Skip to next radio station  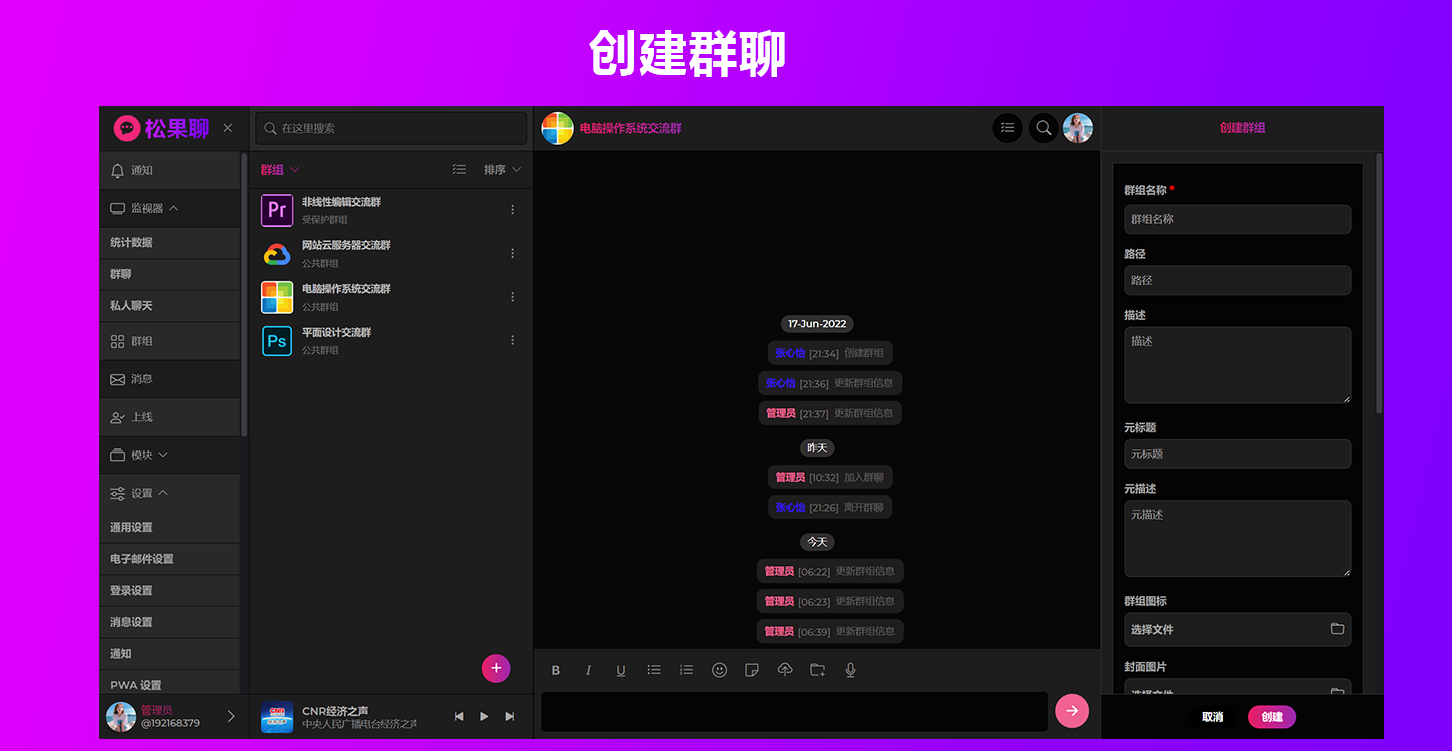[x=510, y=716]
